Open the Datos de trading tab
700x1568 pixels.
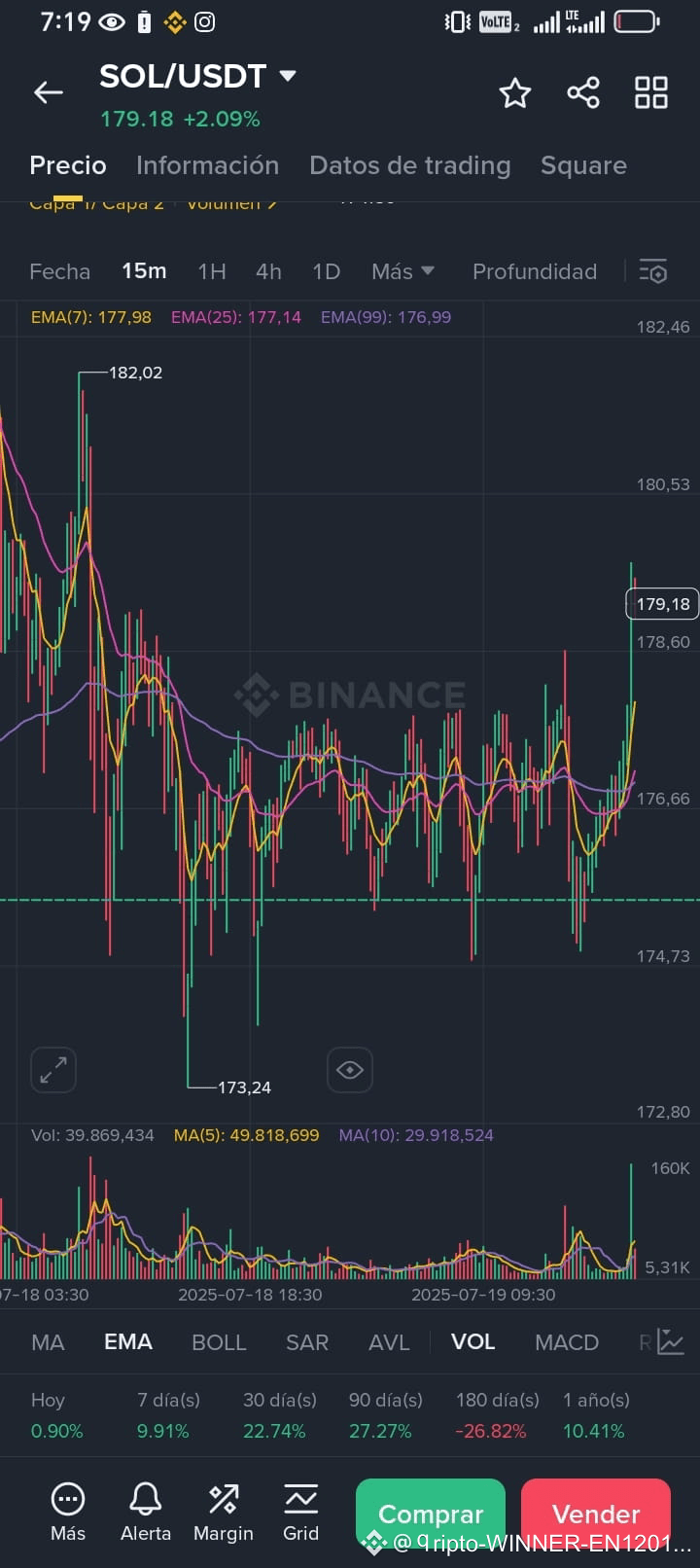point(410,165)
